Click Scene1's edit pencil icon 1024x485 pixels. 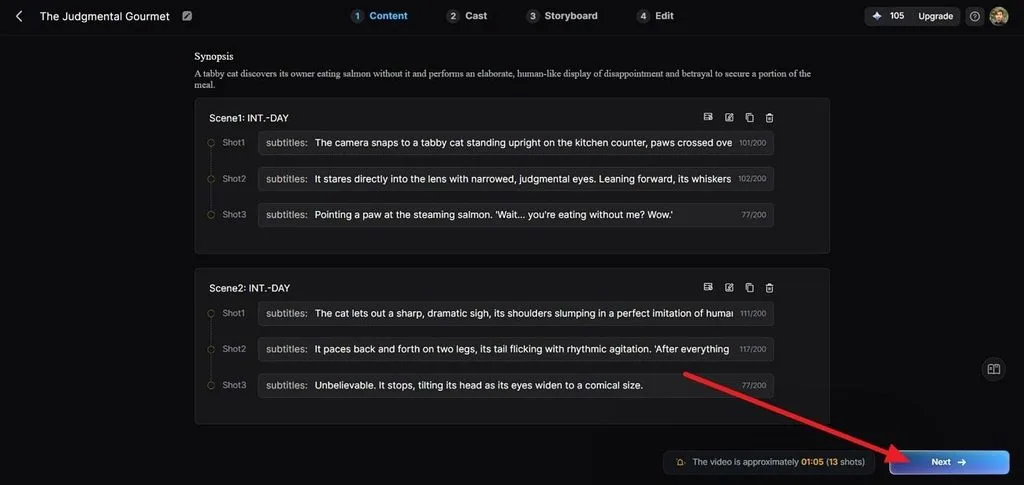729,117
